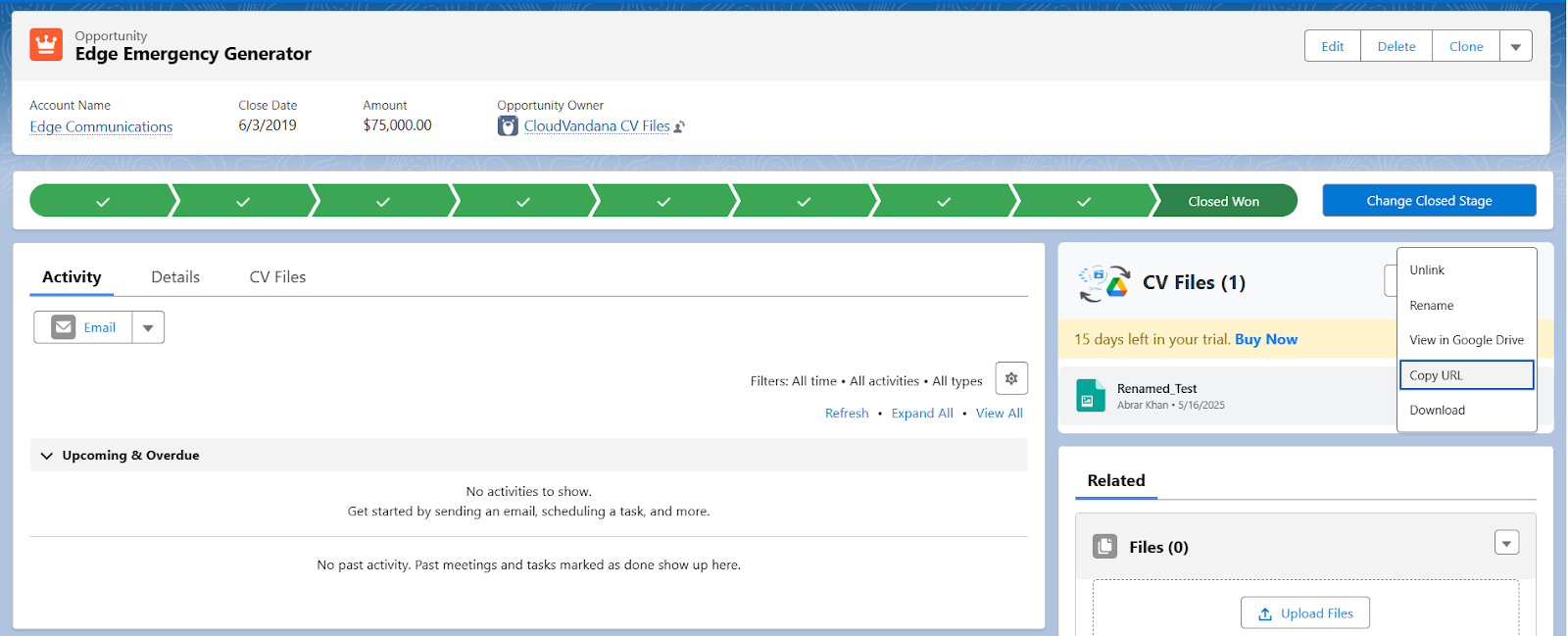Image resolution: width=1568 pixels, height=636 pixels.
Task: Select View in Google Drive option
Action: click(x=1466, y=340)
